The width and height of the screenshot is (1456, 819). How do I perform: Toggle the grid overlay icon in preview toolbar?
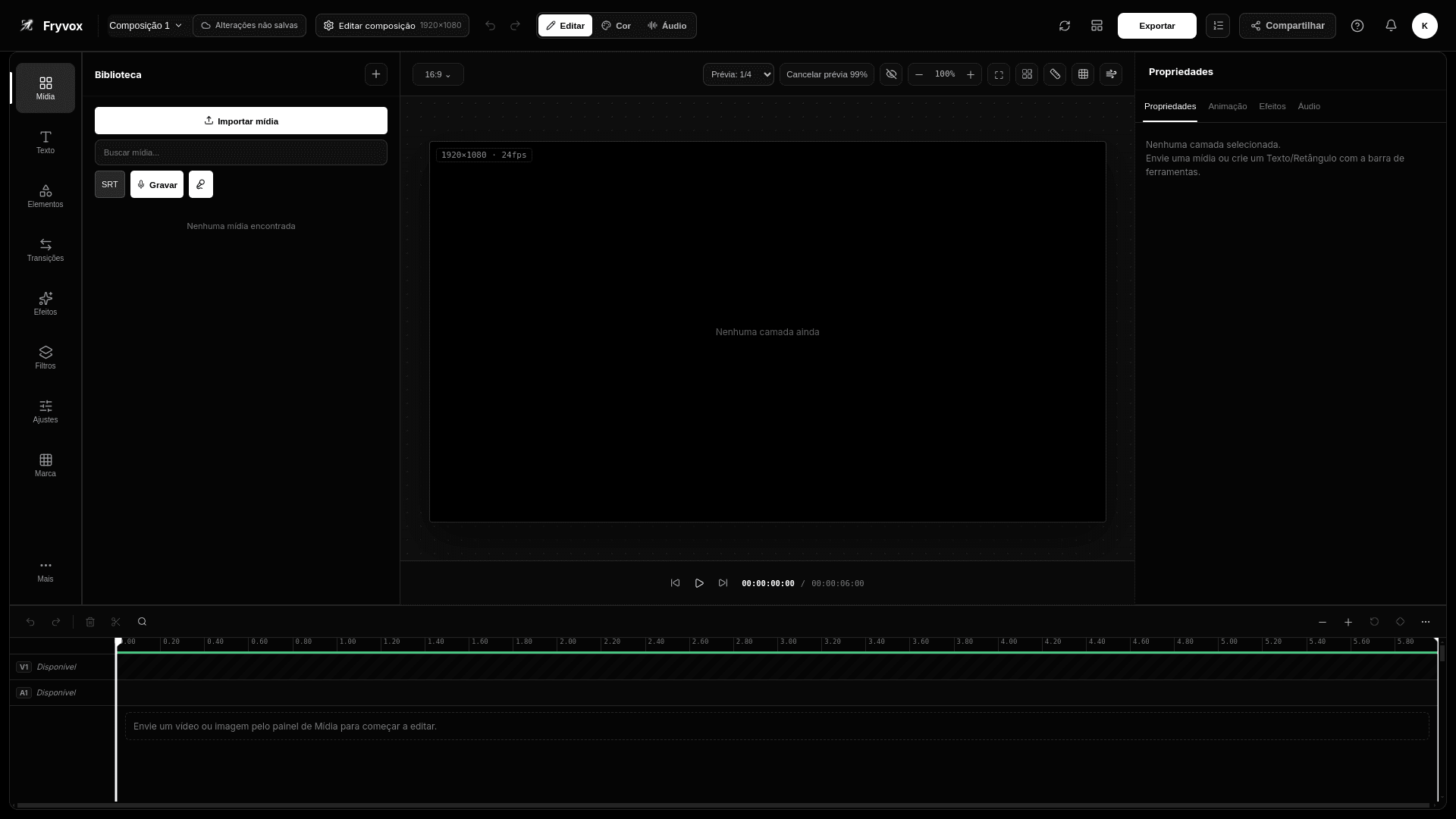point(1083,74)
